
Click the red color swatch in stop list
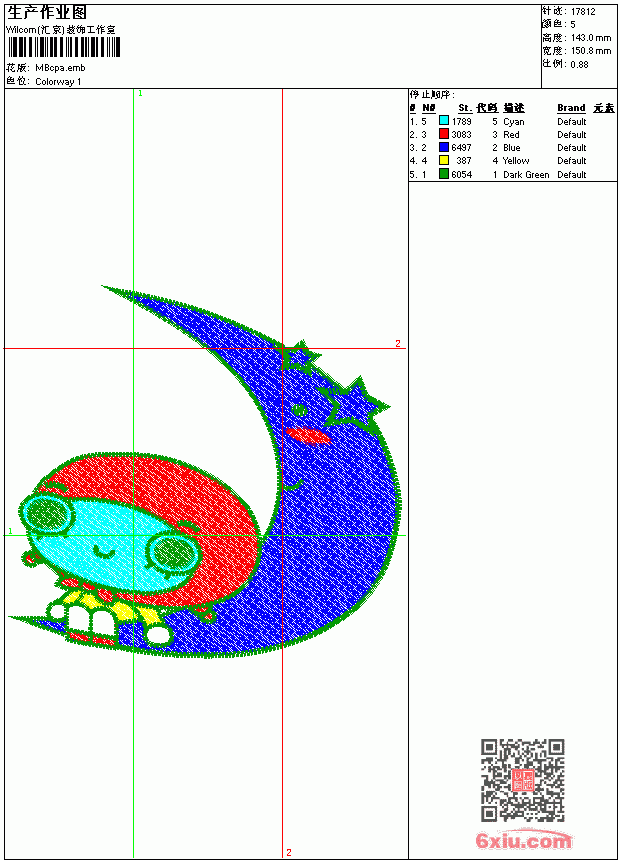pos(444,134)
